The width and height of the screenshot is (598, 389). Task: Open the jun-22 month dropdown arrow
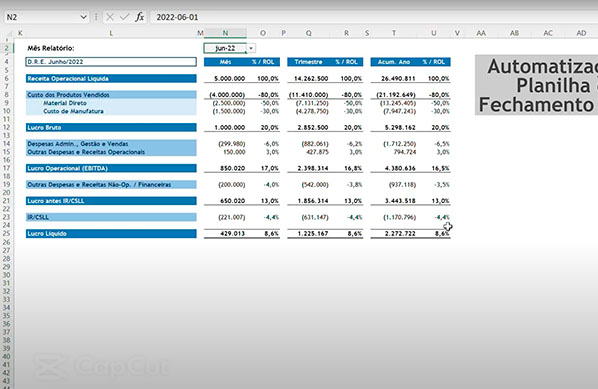pos(251,48)
